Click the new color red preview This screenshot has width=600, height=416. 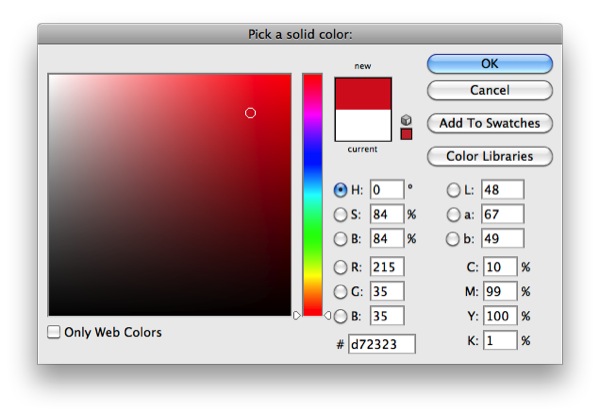363,94
